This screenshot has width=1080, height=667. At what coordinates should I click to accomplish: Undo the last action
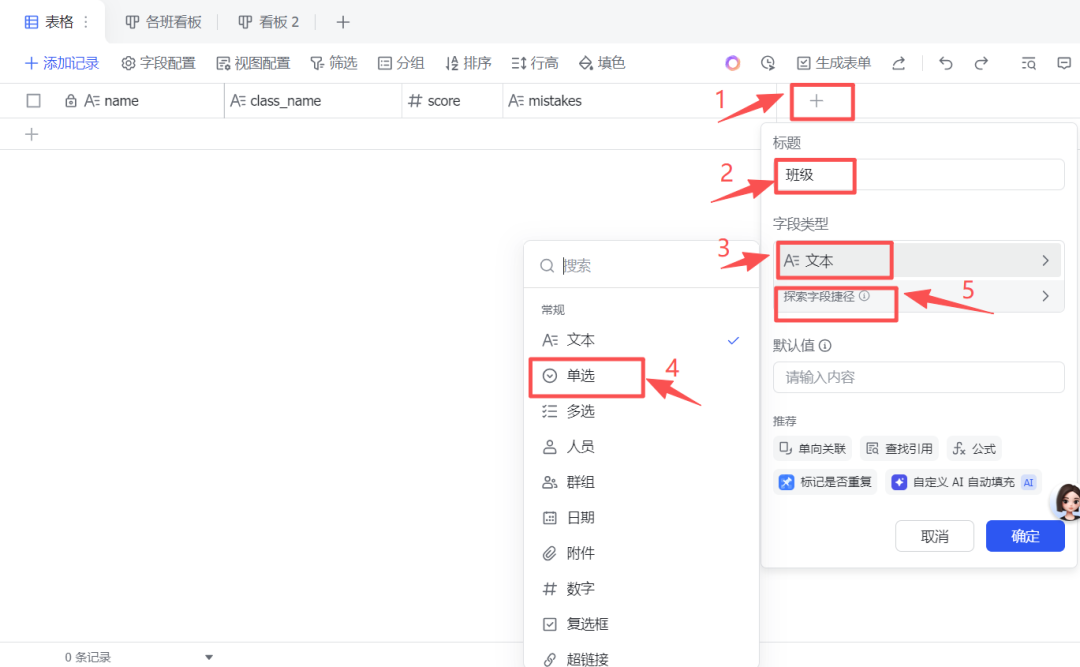click(945, 62)
